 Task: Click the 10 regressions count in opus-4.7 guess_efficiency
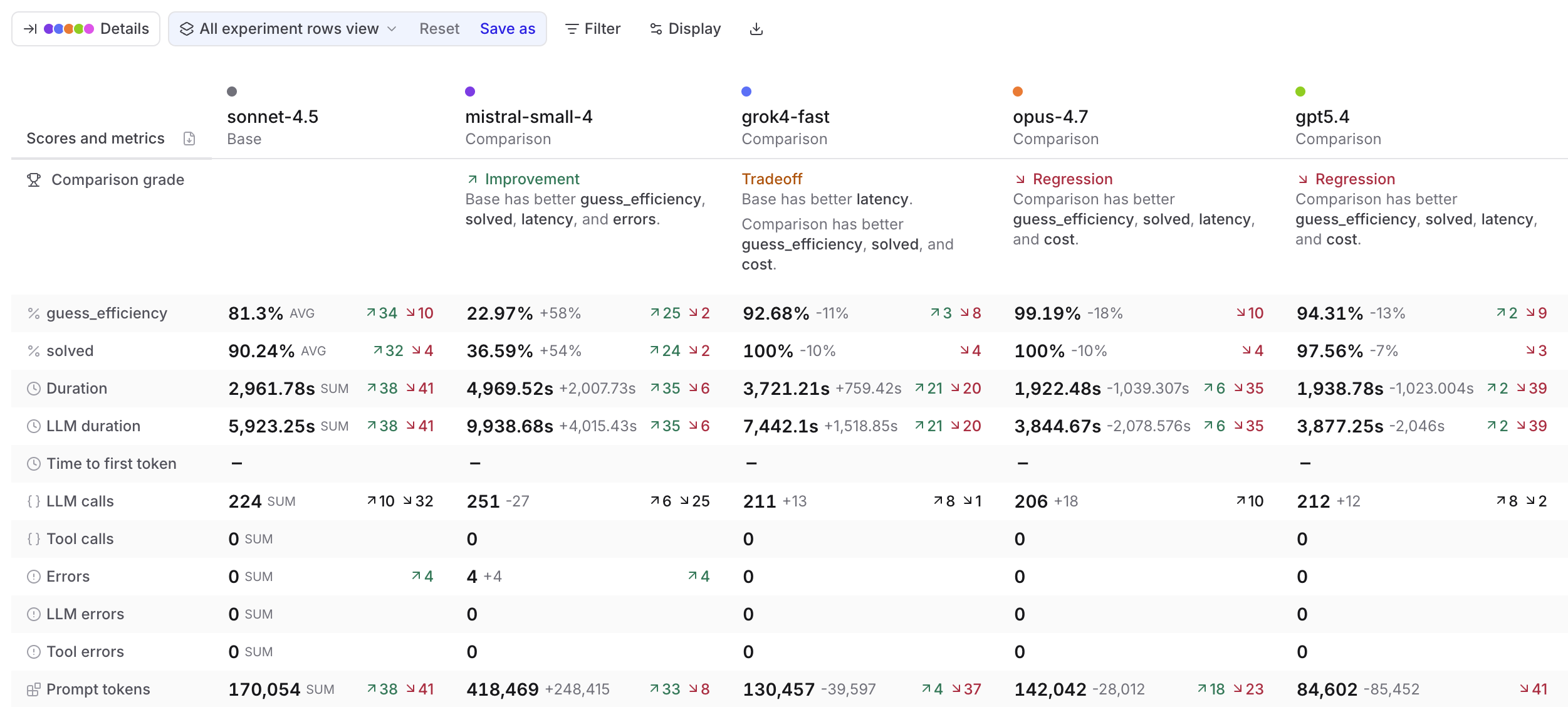(1250, 313)
